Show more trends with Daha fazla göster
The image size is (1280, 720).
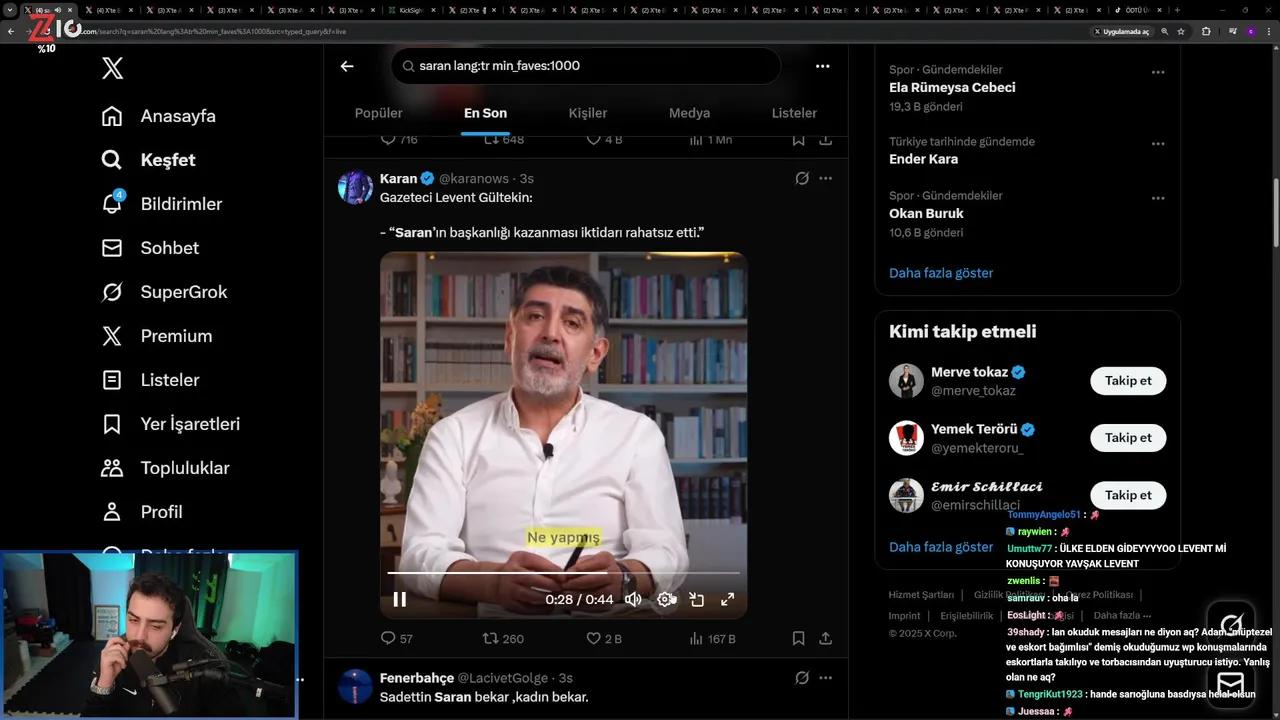941,273
